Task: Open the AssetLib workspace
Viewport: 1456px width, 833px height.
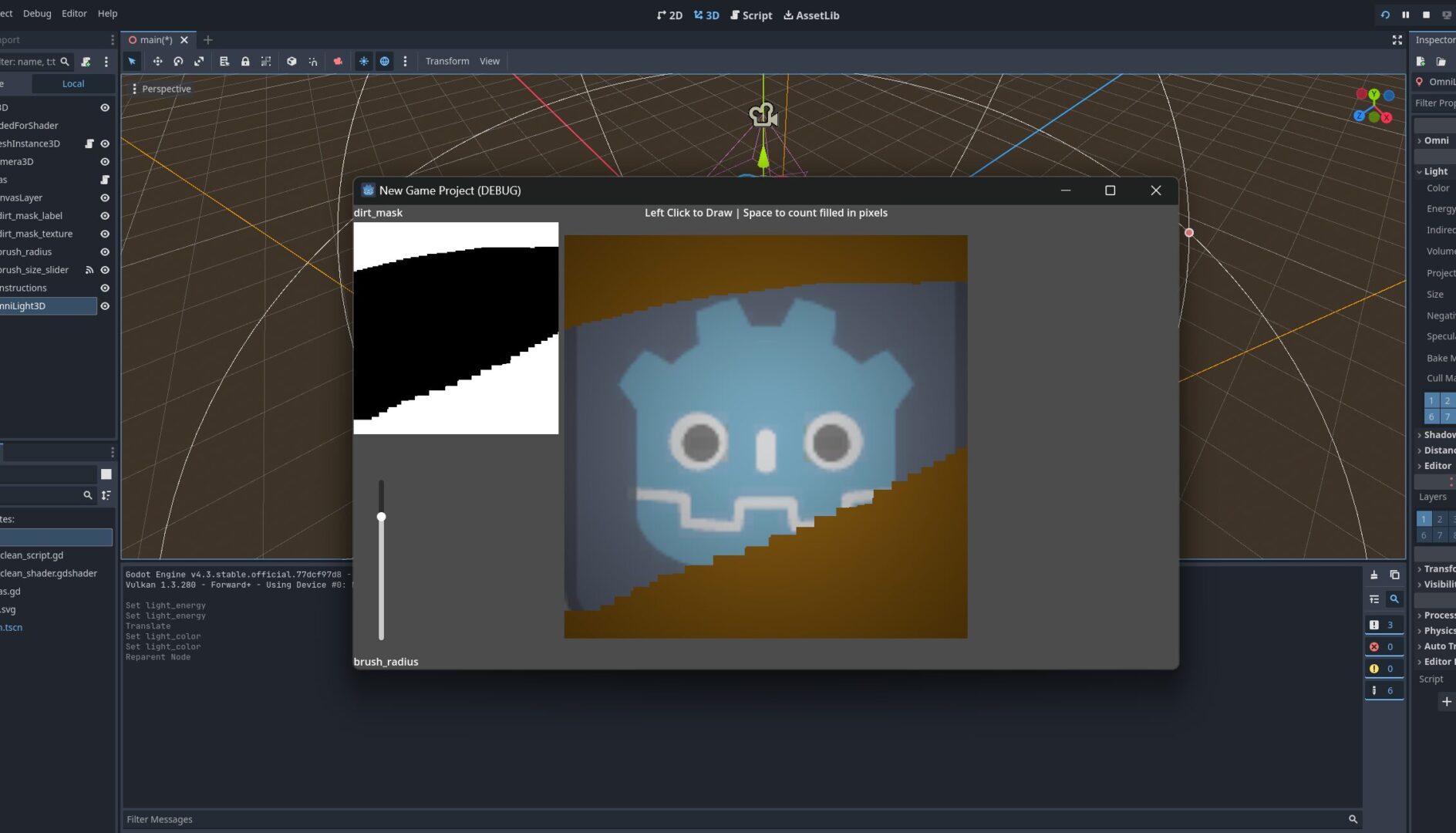Action: pos(811,15)
